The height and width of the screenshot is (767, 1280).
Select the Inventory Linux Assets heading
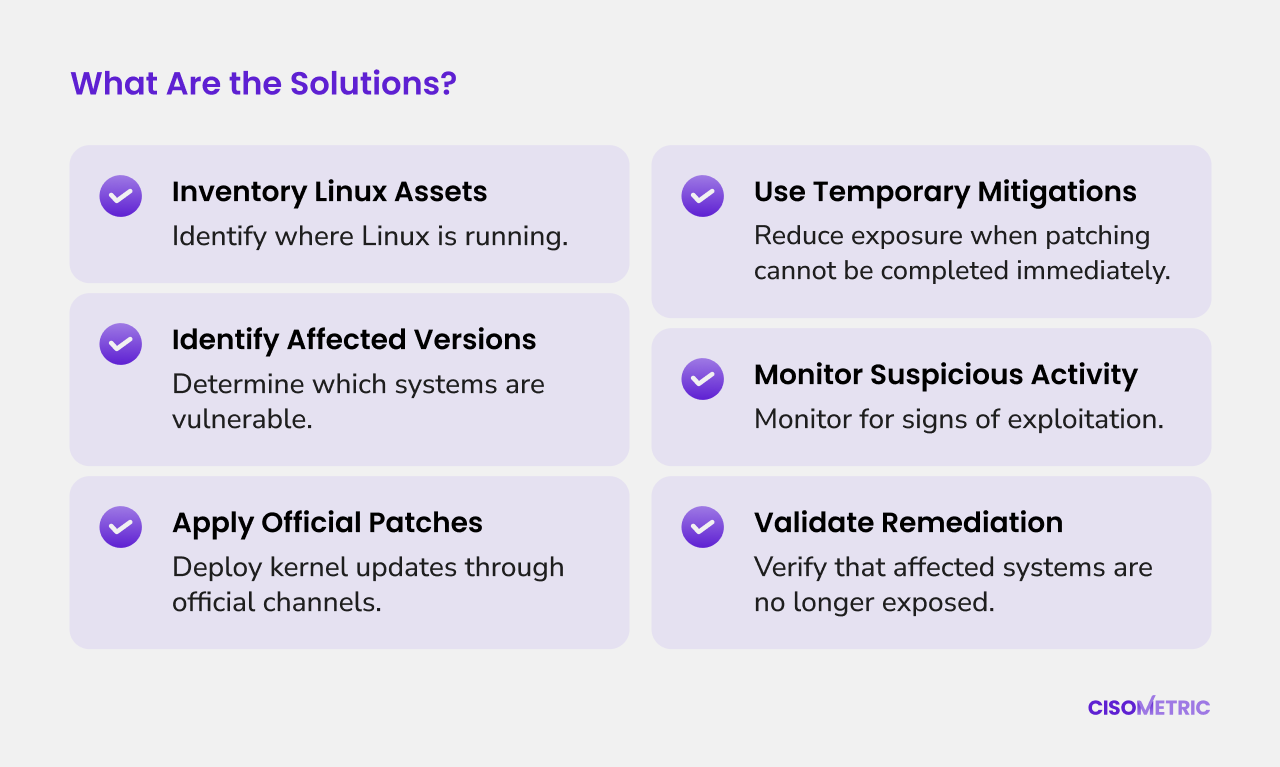[329, 192]
